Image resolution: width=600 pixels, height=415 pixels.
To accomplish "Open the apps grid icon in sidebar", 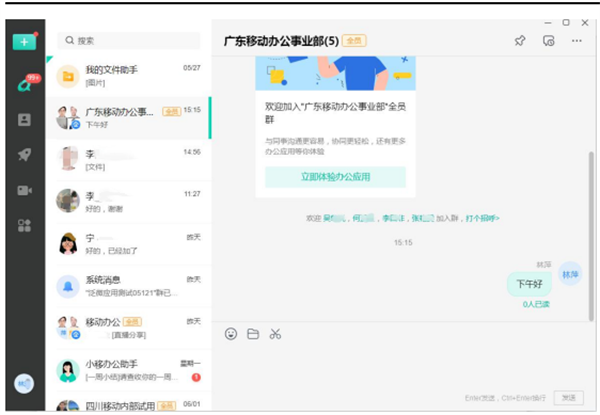I will 24,225.
